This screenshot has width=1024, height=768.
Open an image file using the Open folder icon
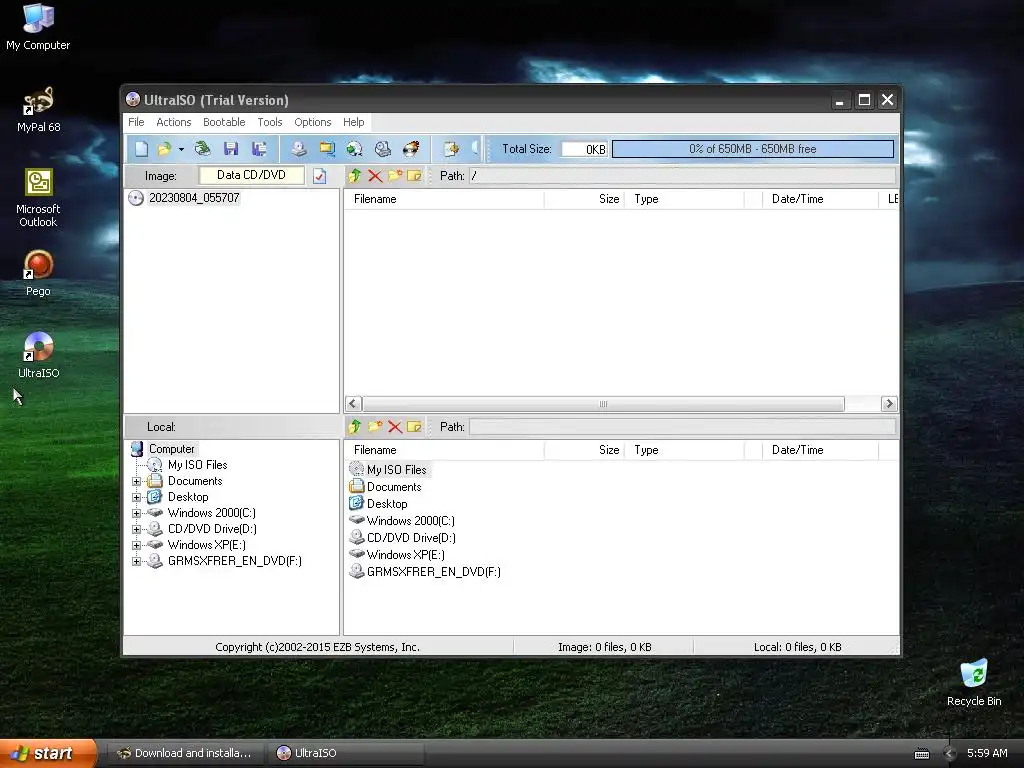164,149
